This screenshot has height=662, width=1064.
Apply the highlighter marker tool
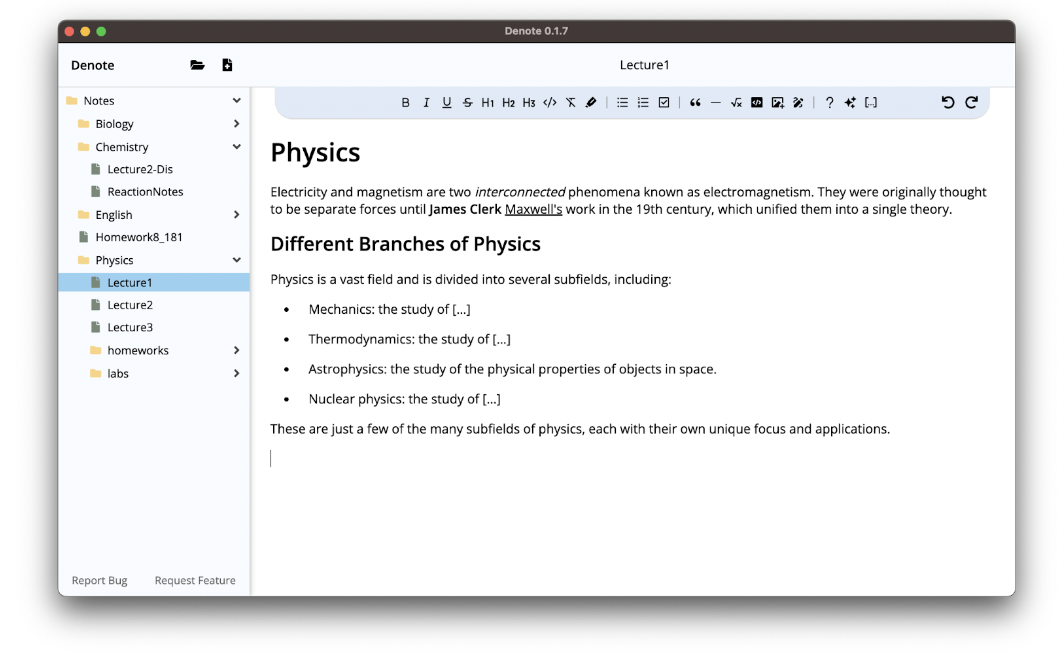click(x=591, y=102)
